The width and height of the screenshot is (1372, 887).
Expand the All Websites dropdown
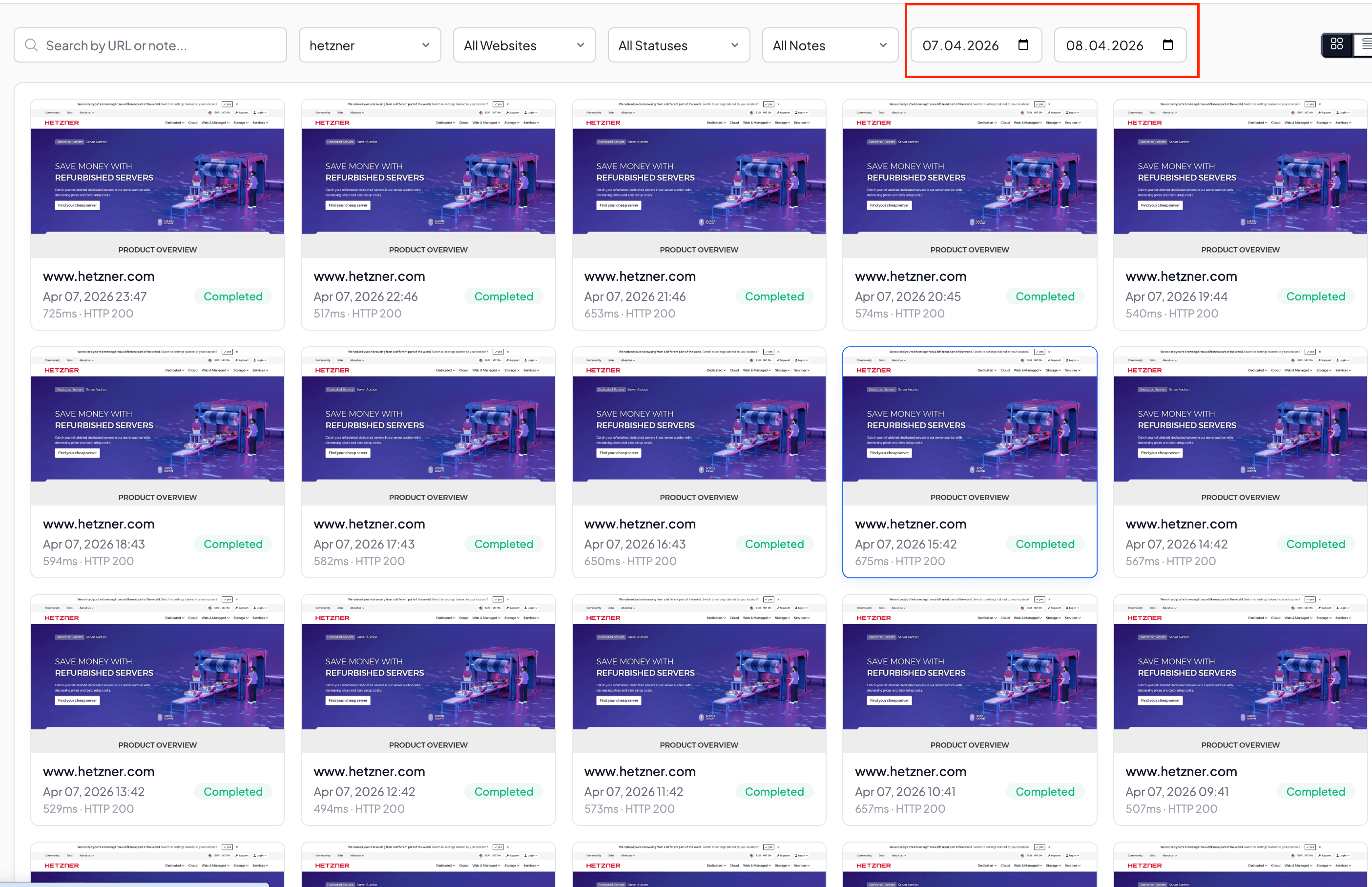(524, 45)
